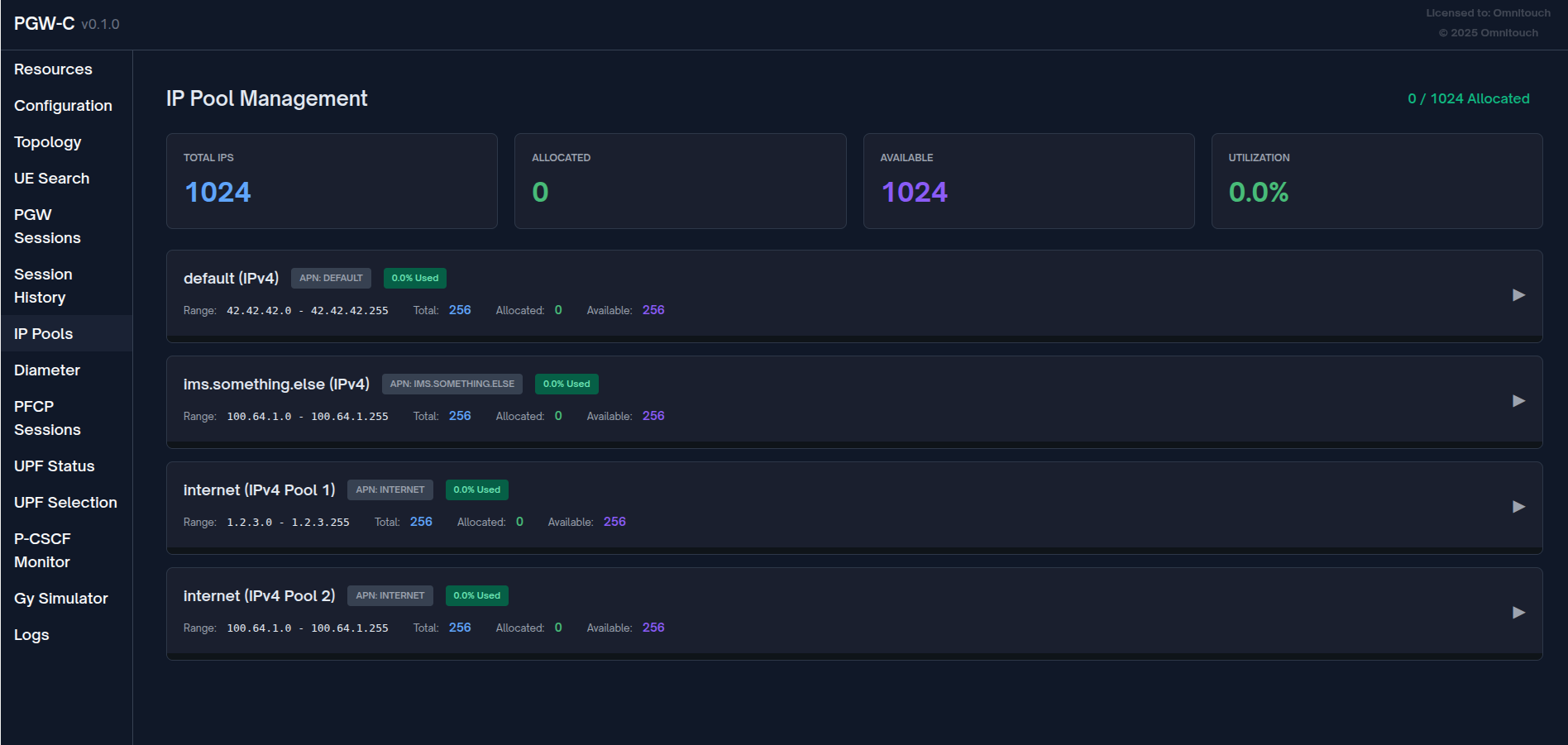Switch to the Diameter page
Screen dimensions: 1568x745
click(x=46, y=370)
